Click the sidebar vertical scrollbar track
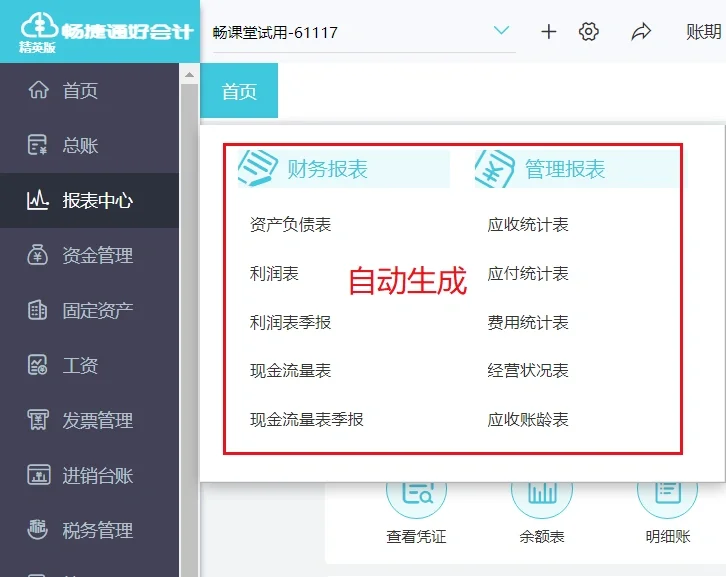This screenshot has height=577, width=726. pyautogui.click(x=189, y=329)
